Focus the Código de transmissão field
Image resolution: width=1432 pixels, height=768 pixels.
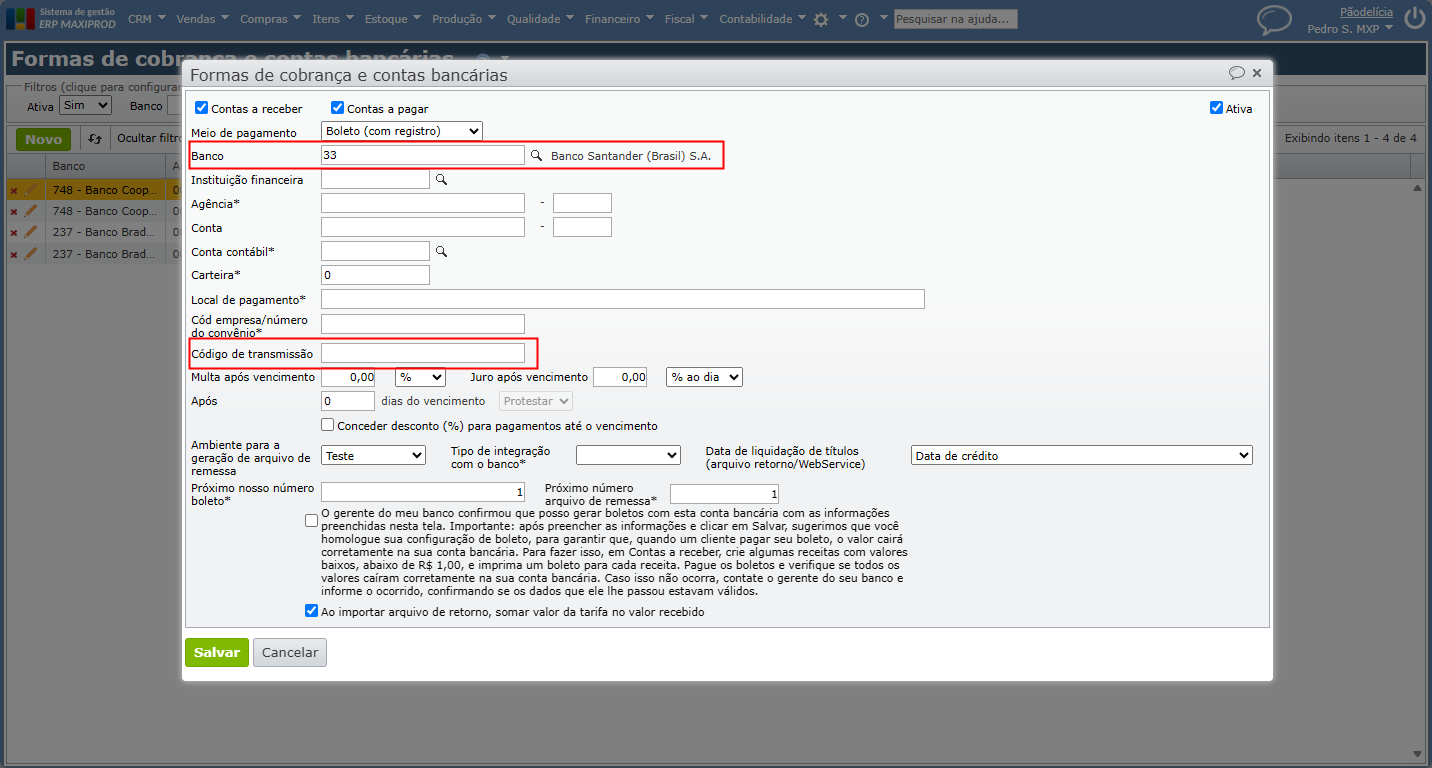[423, 353]
